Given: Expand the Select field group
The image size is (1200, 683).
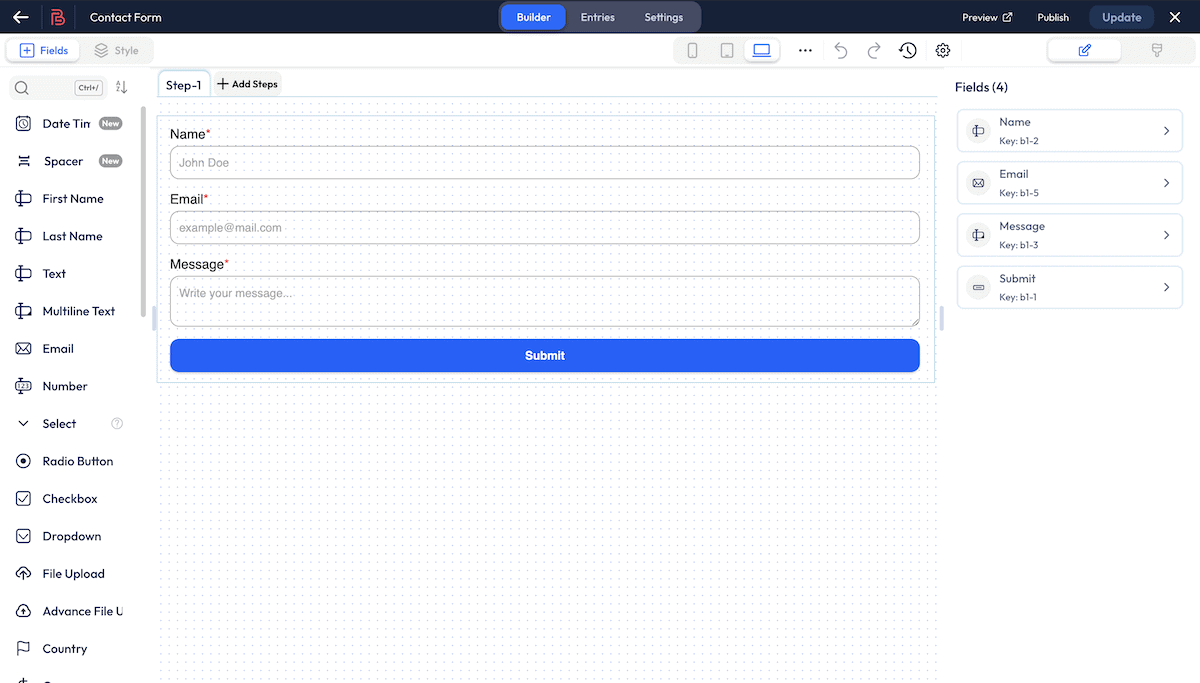Looking at the screenshot, I should [x=24, y=424].
